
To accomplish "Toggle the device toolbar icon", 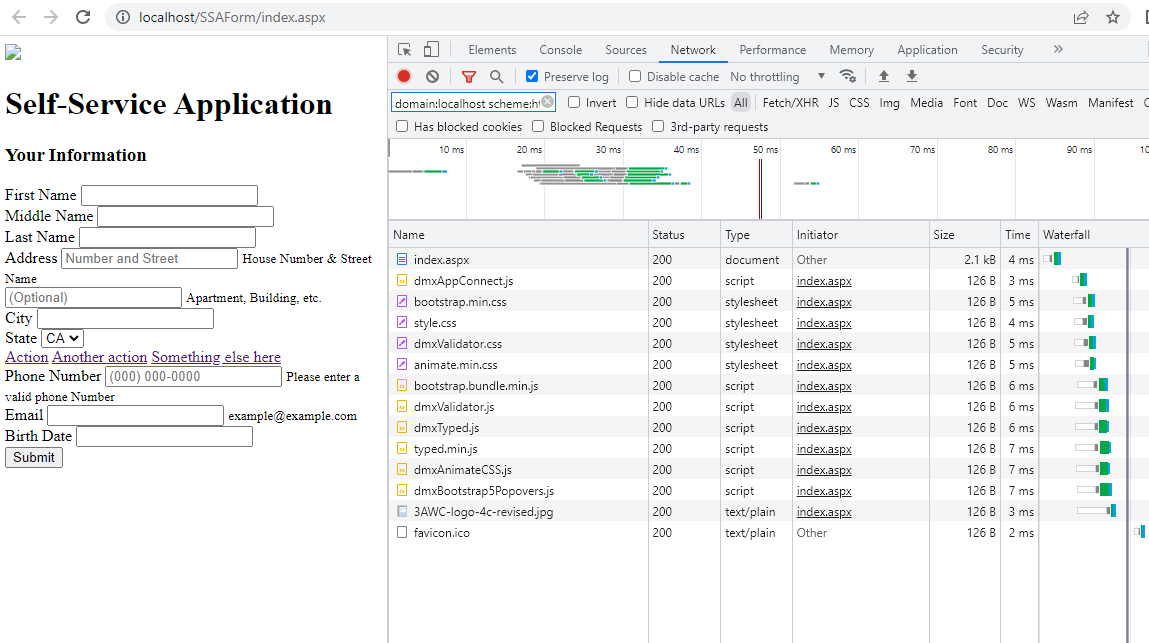I will coord(431,50).
